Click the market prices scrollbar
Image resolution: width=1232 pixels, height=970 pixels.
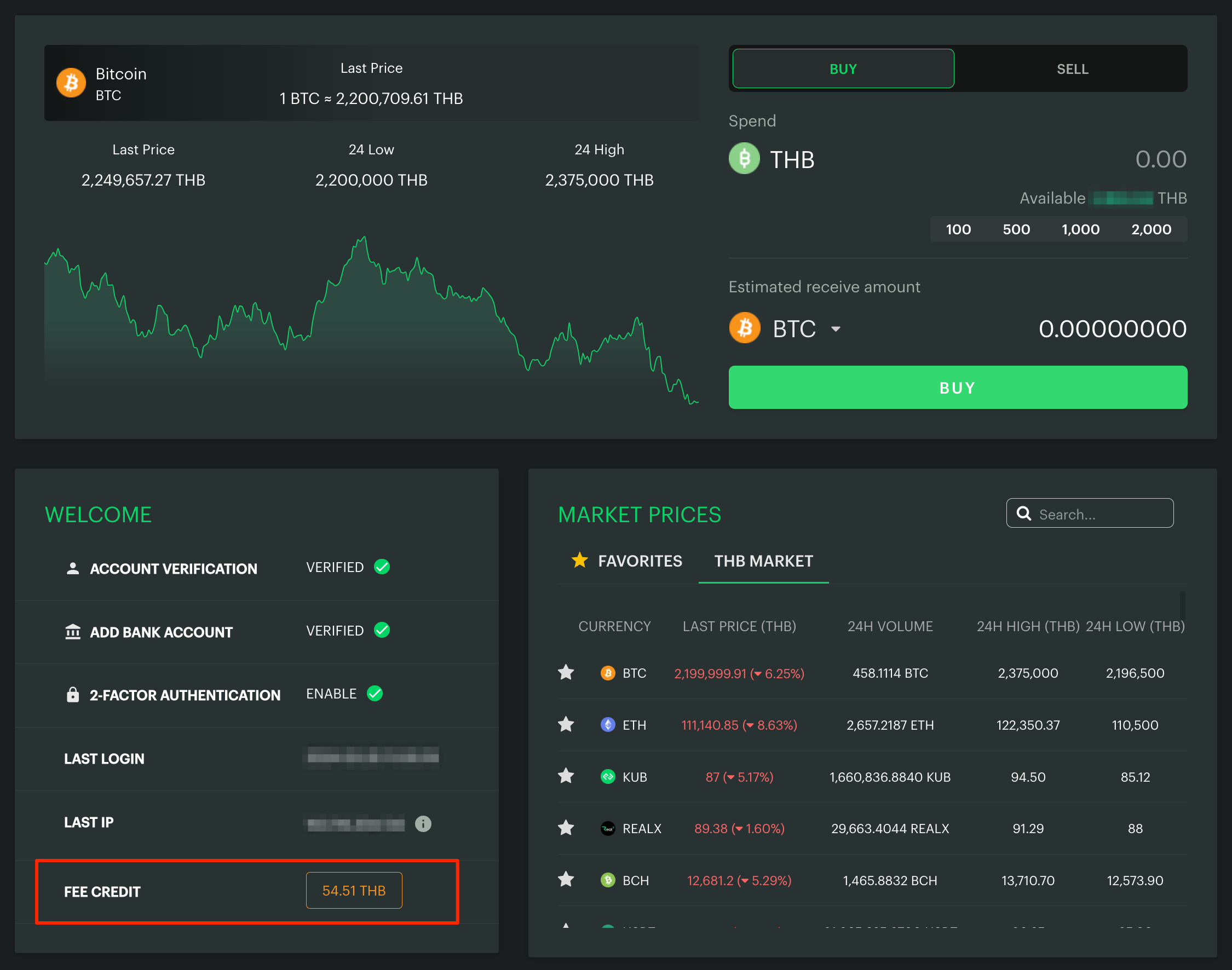pyautogui.click(x=1182, y=607)
